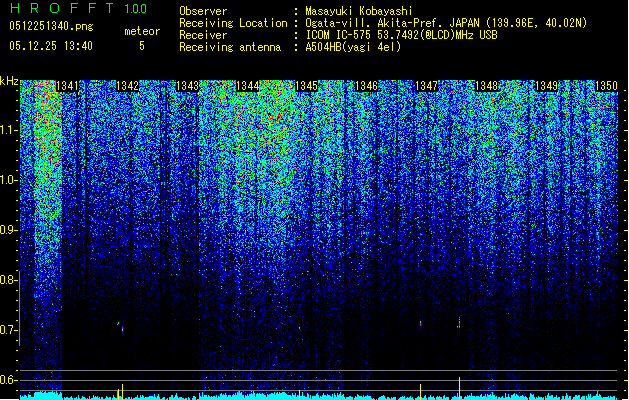
Task: Click the meteor echo just after 1342
Action: [x=120, y=327]
